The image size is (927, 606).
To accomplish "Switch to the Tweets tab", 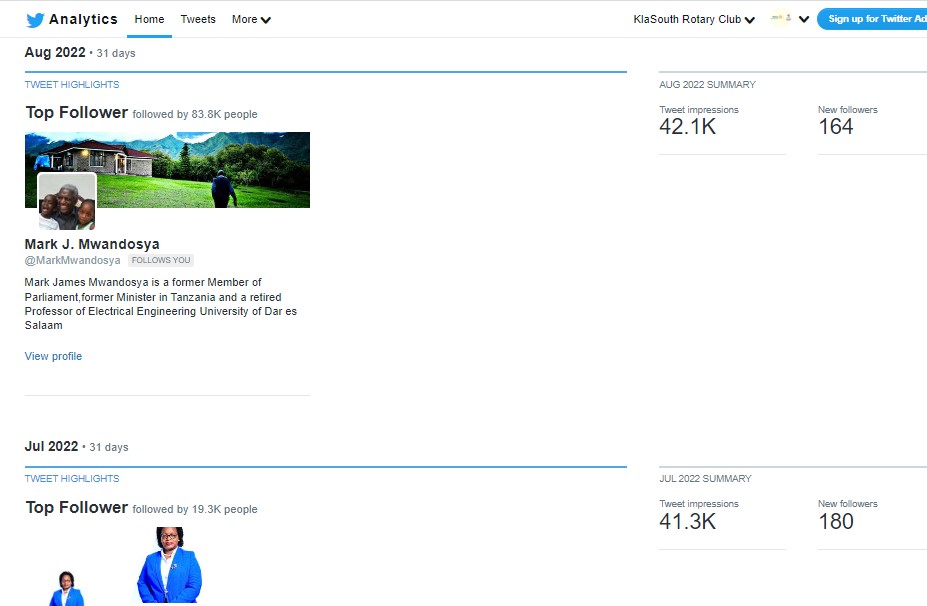I will pyautogui.click(x=198, y=20).
